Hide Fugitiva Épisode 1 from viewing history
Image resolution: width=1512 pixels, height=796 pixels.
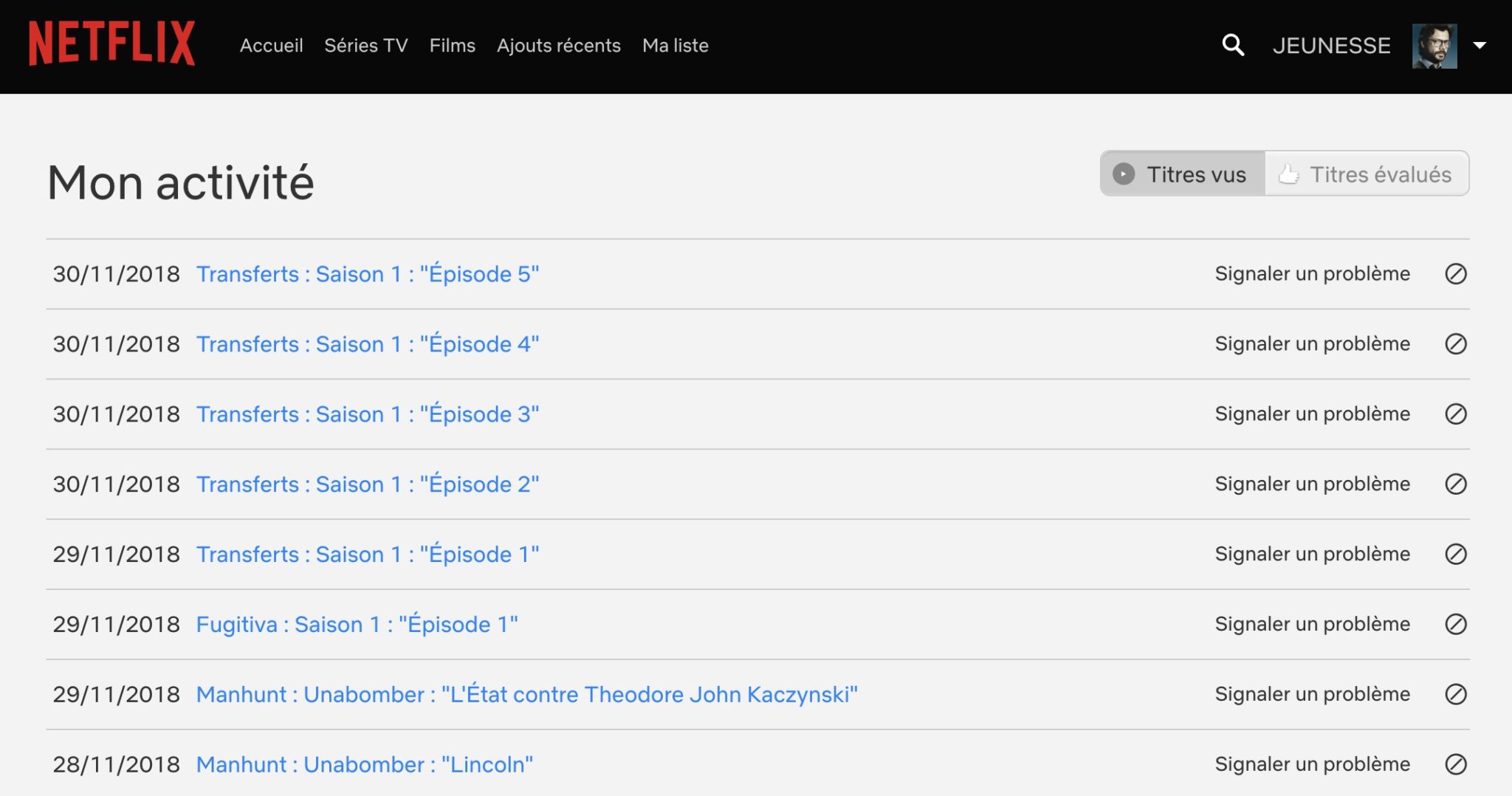[x=1455, y=625]
